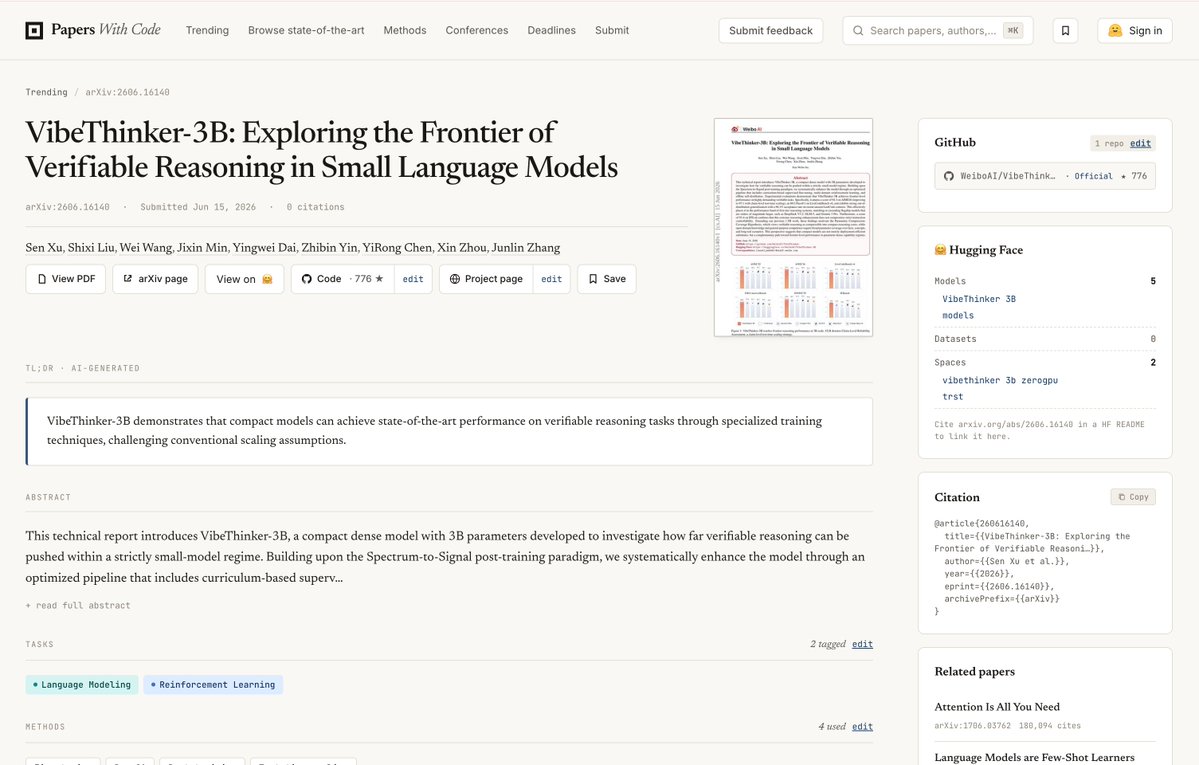Viewport: 1199px width, 765px height.
Task: Click View on Hugging Face button
Action: 245,279
